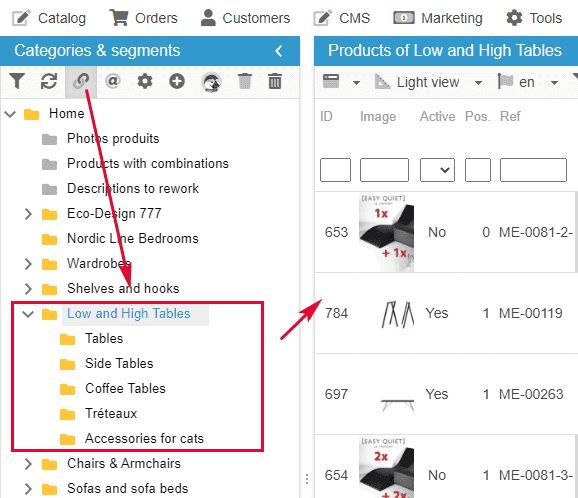Expand the Chairs & Armchairs category
The image size is (578, 498).
(x=28, y=464)
